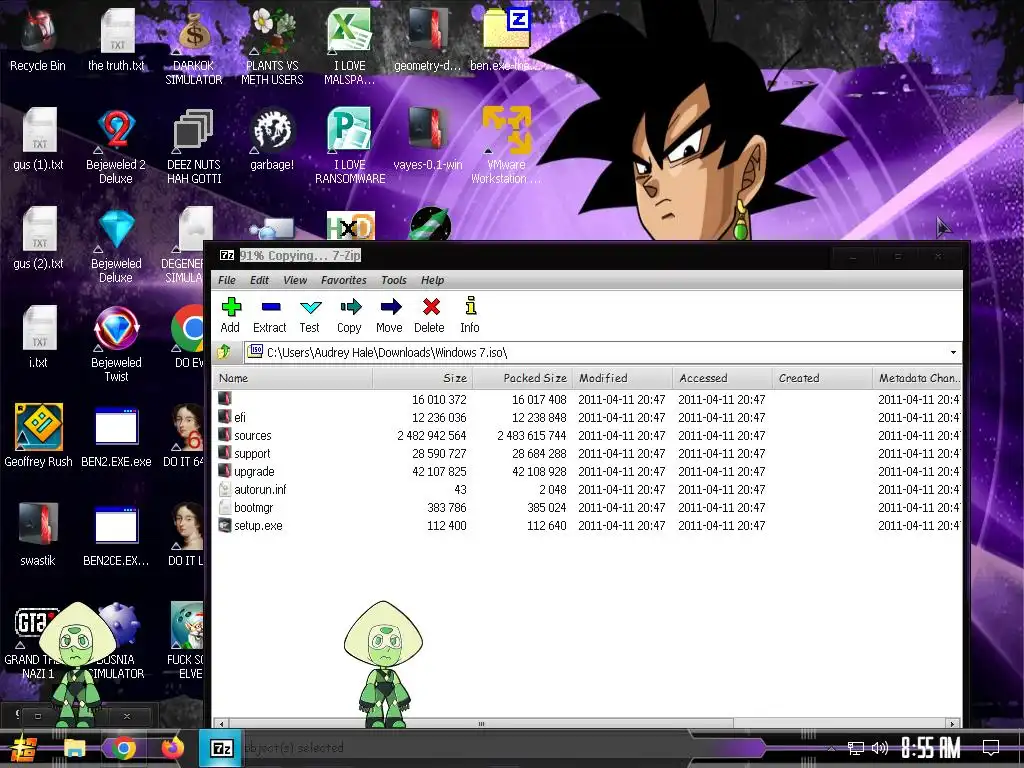Viewport: 1024px width, 768px height.
Task: Select gus (1).txt desktop file
Action: pos(39,139)
